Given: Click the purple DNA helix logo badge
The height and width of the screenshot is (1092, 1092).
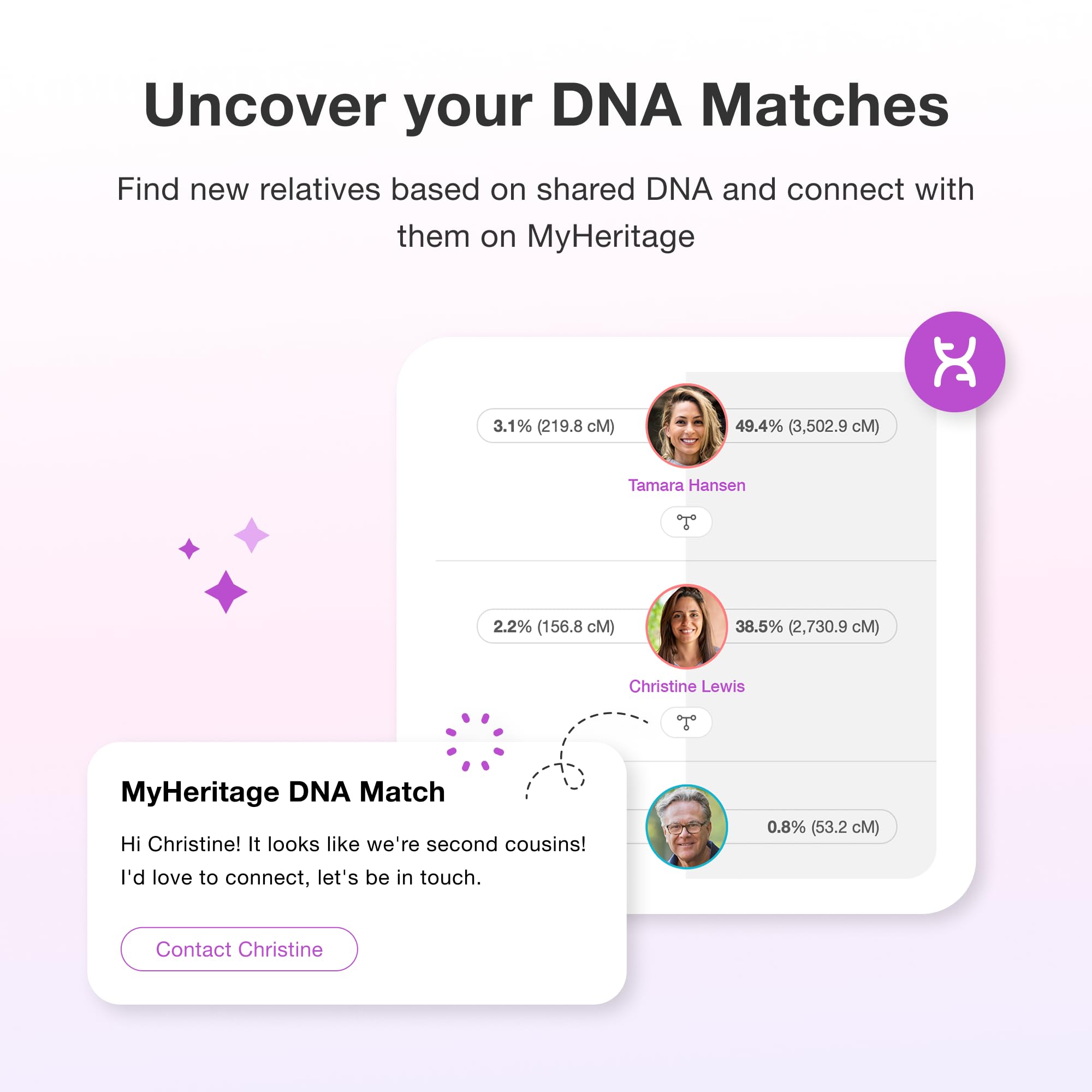Looking at the screenshot, I should [954, 362].
